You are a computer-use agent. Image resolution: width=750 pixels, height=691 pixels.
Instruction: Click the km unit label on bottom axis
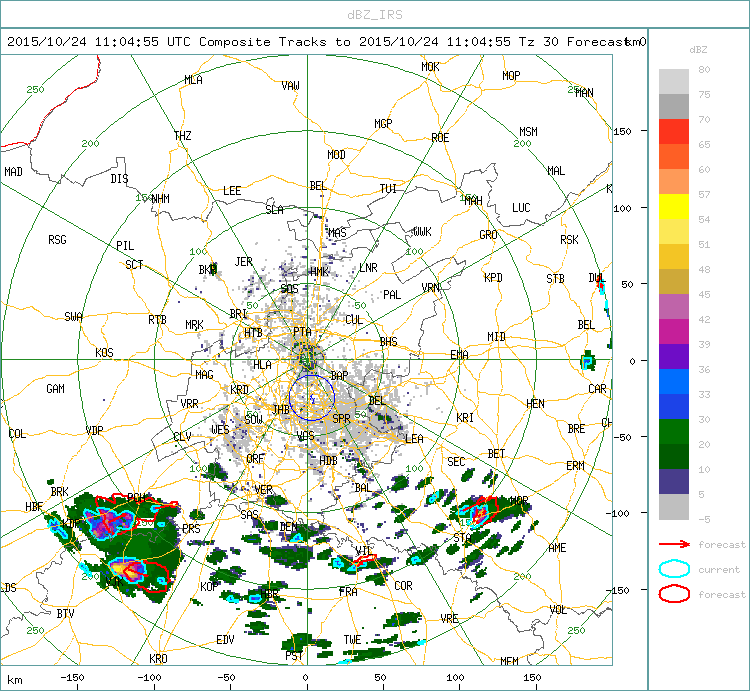tap(15, 680)
